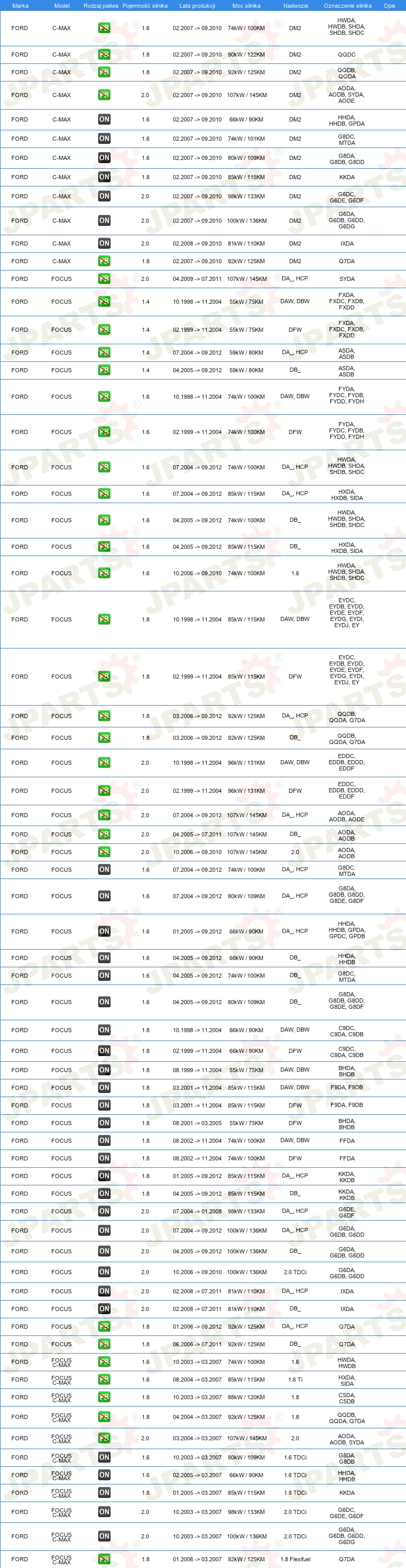The width and height of the screenshot is (406, 1568).
Task: Select production years 02.2008 -> 09.2010
Action: (x=197, y=244)
